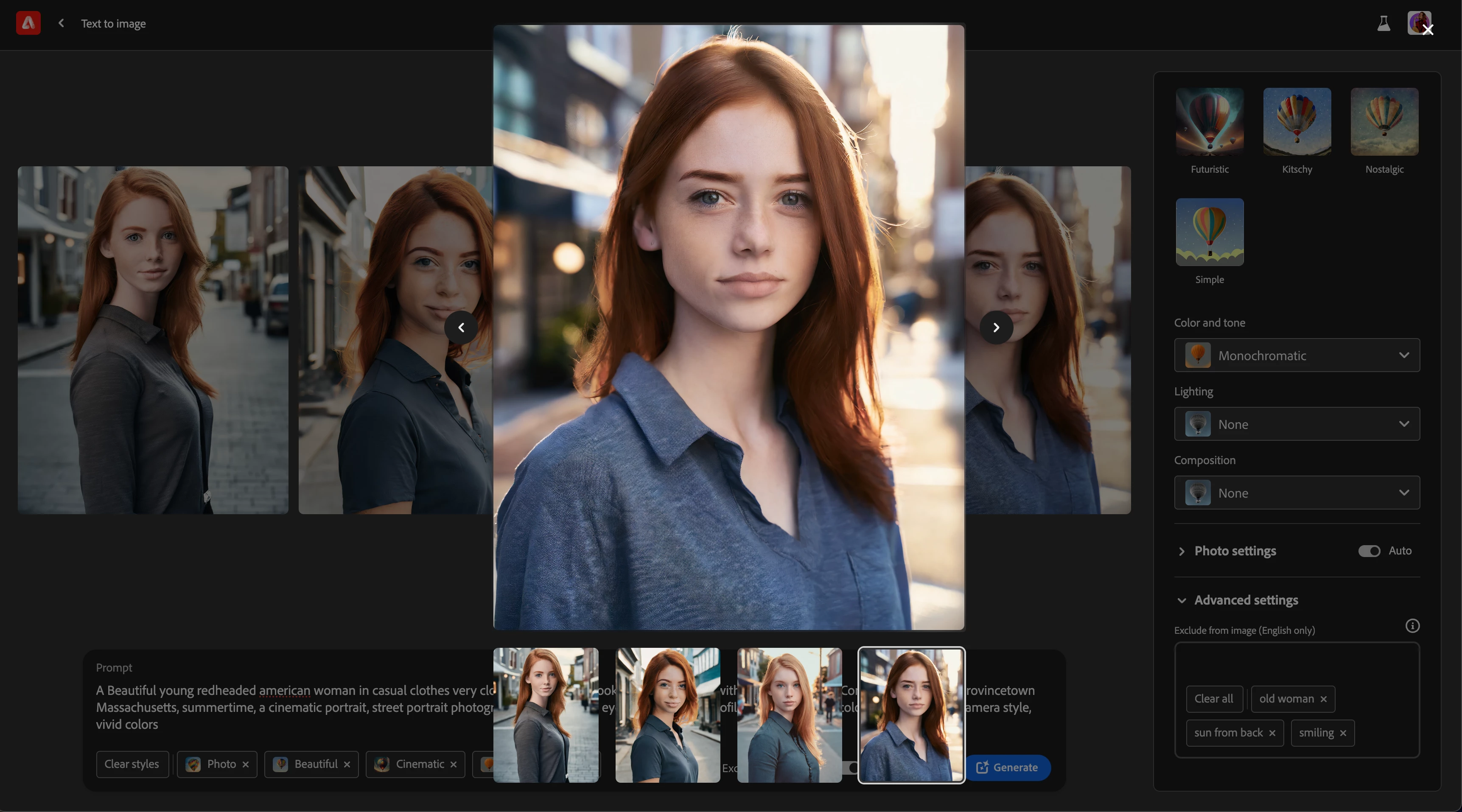Select the Kitschy style thumbnail
1462x812 pixels.
[1297, 122]
